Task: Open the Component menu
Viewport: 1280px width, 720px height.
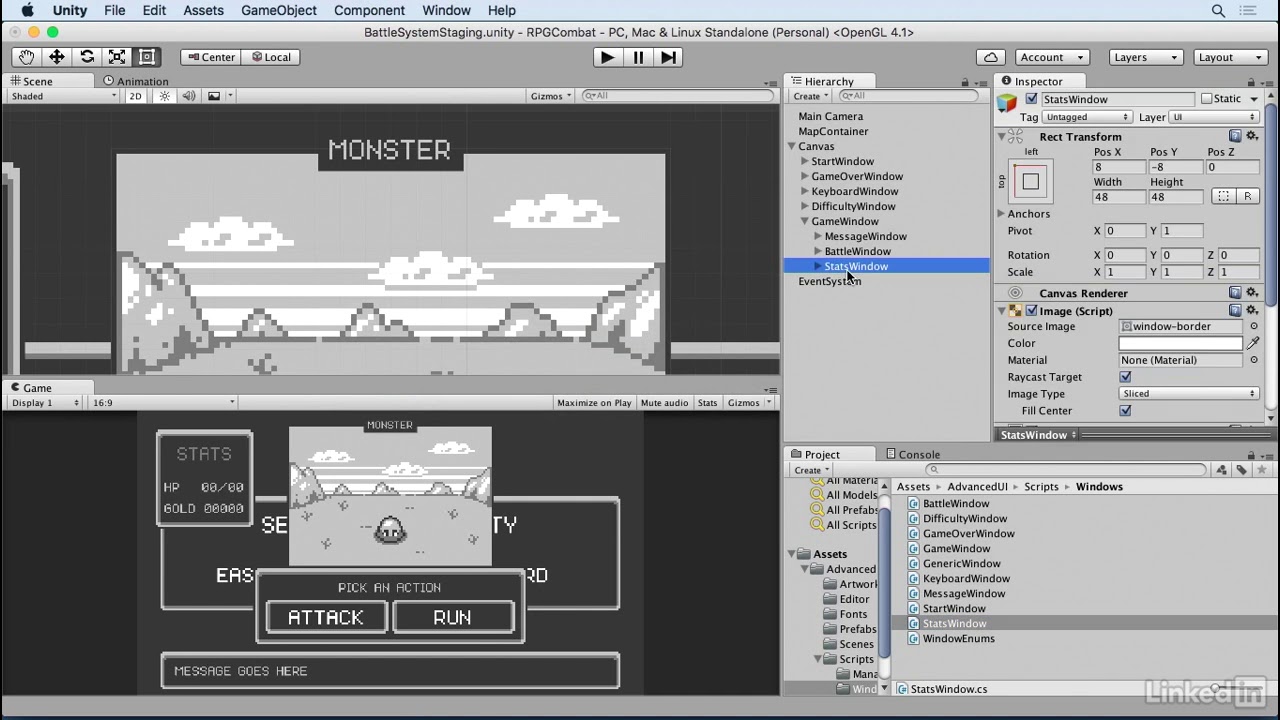Action: point(370,10)
